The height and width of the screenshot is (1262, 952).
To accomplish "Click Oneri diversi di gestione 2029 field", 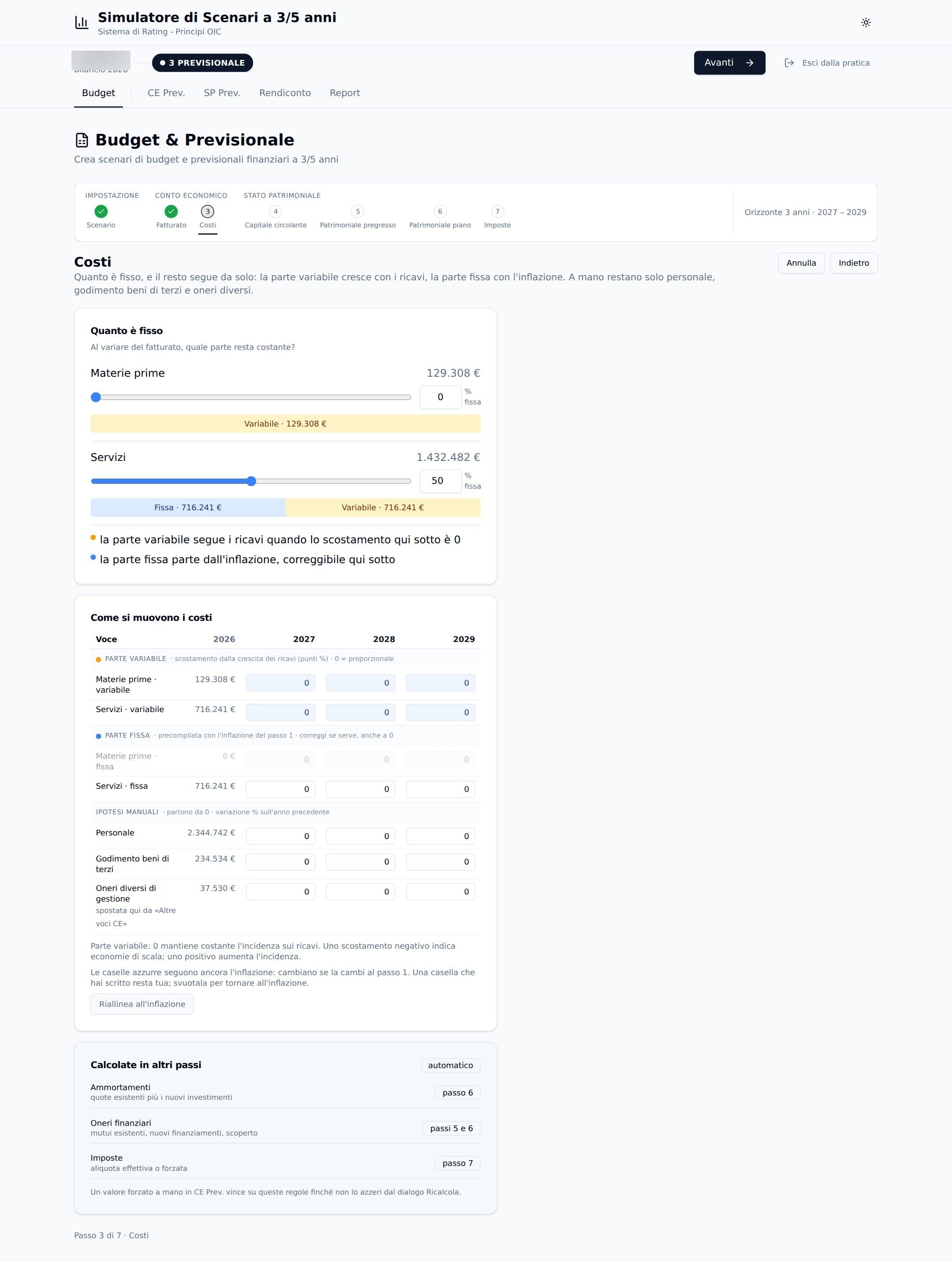I will pos(441,892).
